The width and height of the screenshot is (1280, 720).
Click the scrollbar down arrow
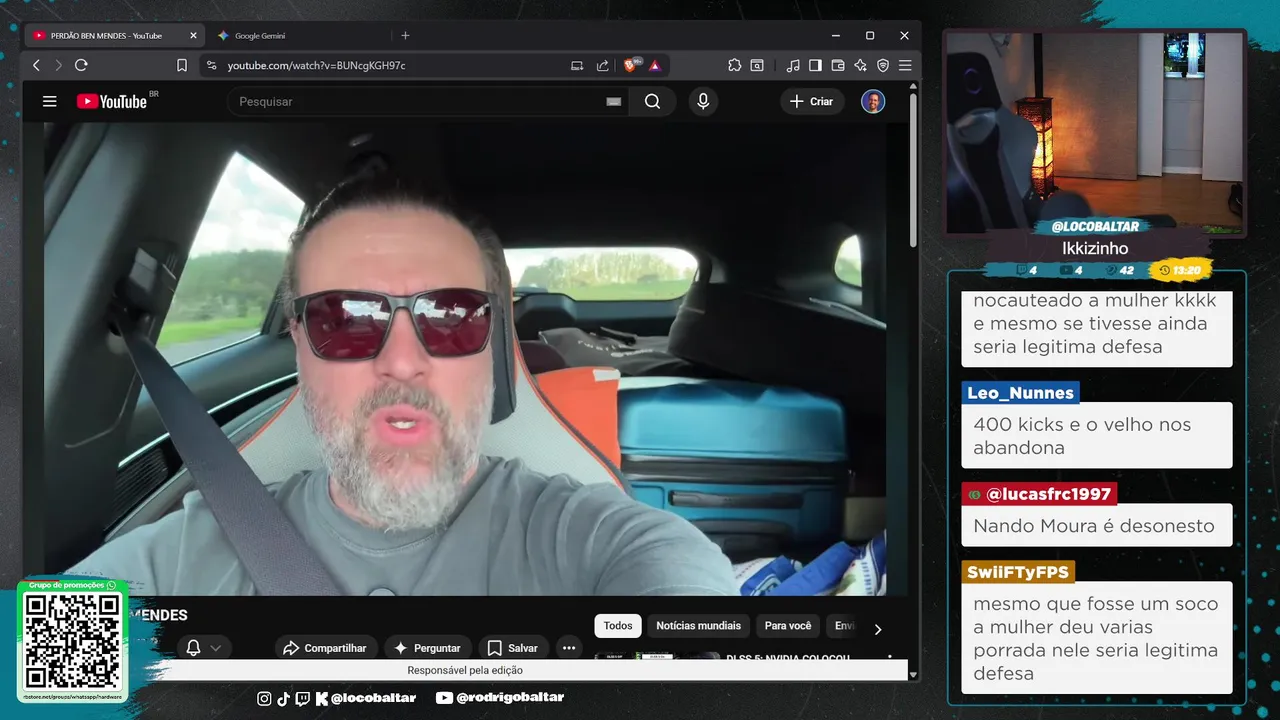point(913,675)
